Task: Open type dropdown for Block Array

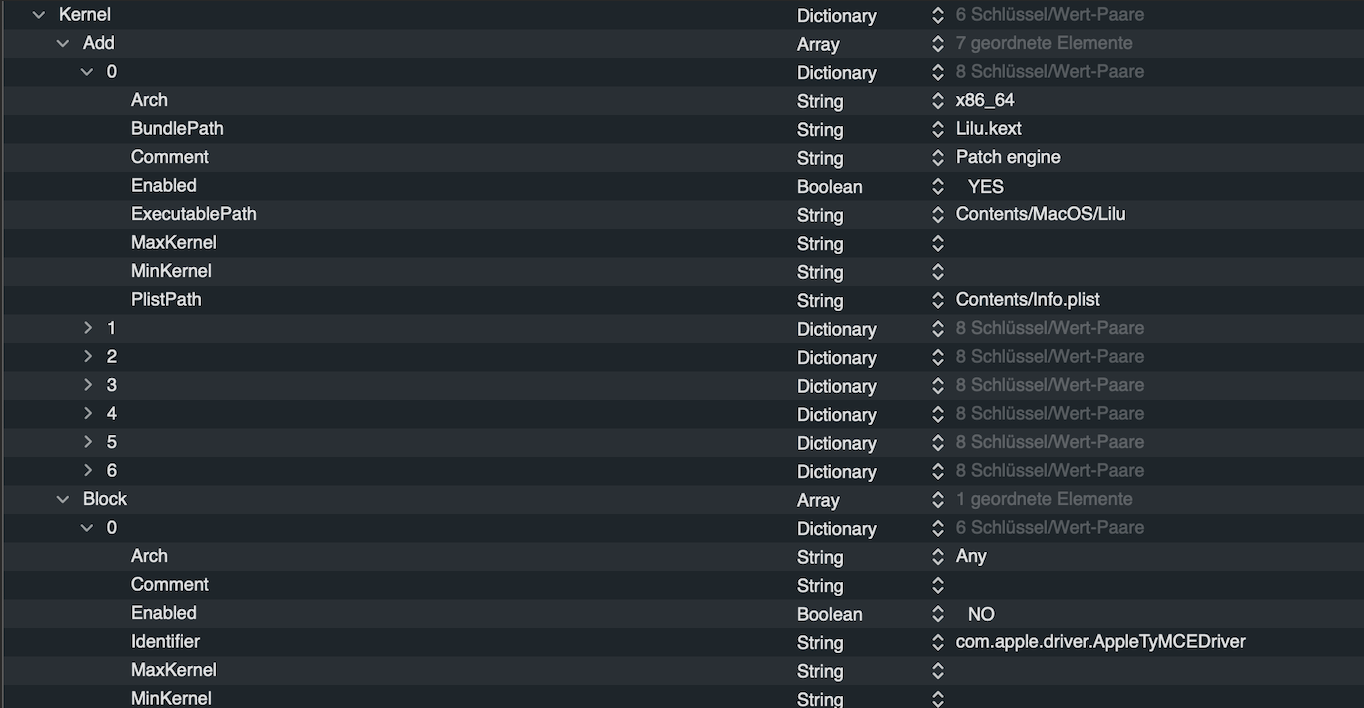Action: point(937,501)
